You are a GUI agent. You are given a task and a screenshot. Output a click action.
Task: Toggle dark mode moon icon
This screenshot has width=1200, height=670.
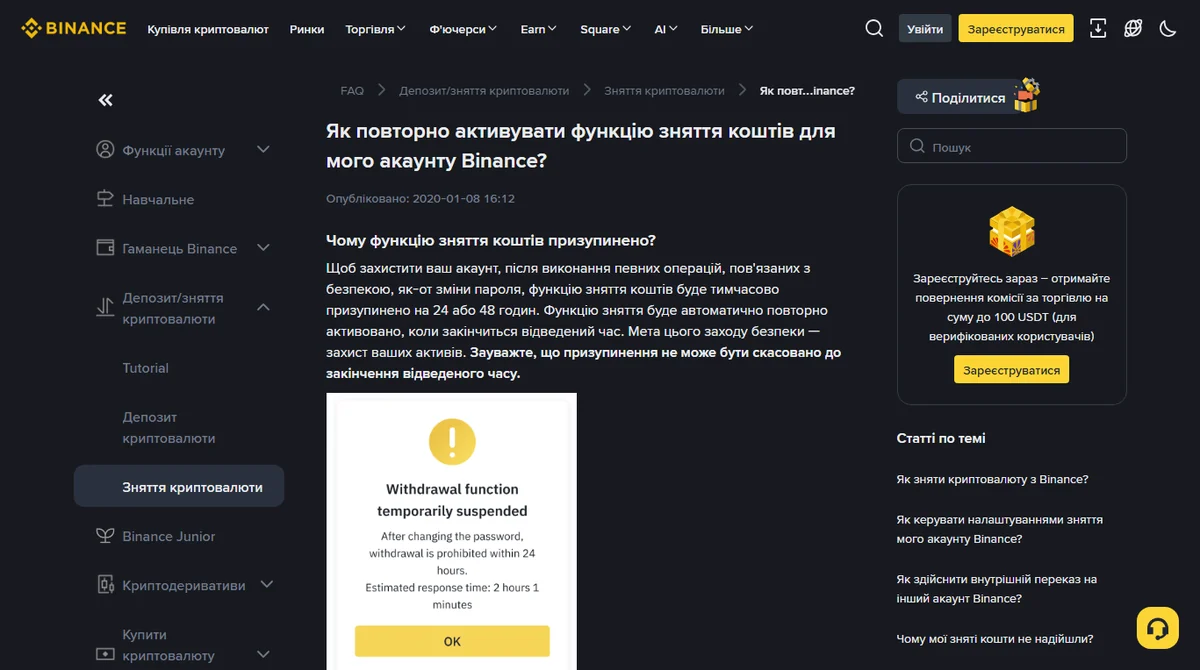pyautogui.click(x=1168, y=28)
